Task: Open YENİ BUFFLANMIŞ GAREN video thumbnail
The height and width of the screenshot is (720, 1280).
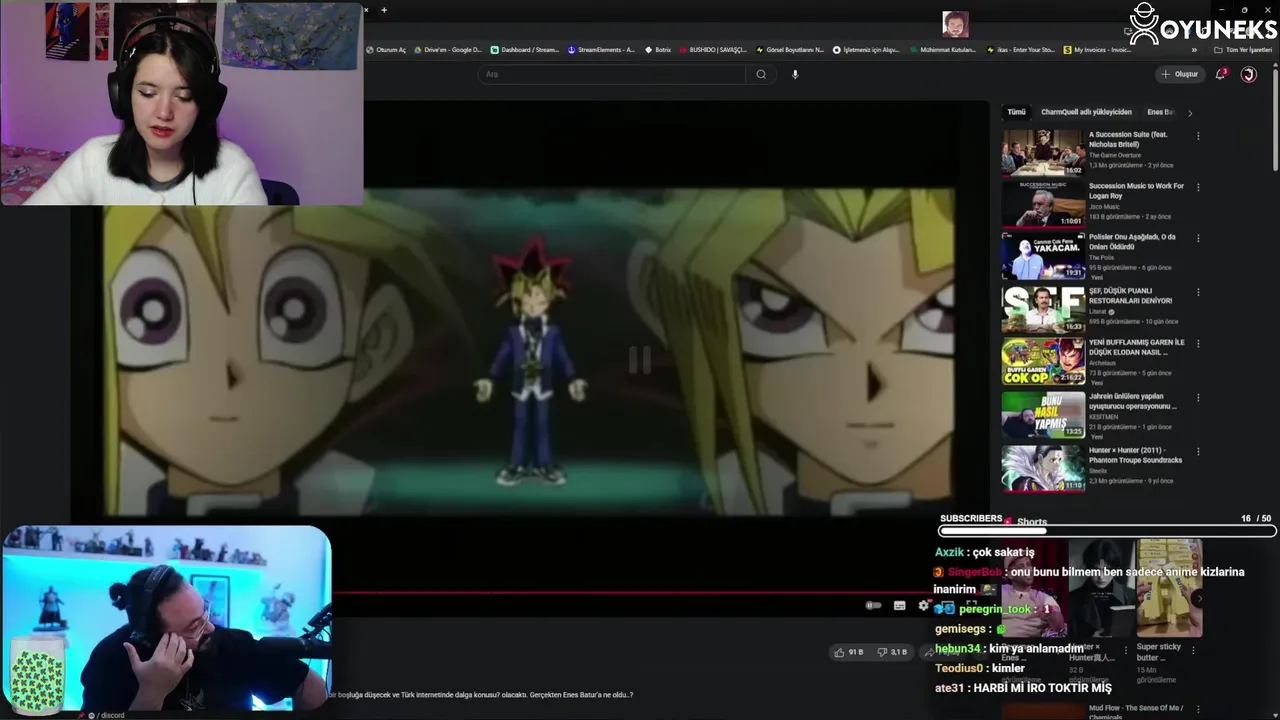Action: (1043, 361)
